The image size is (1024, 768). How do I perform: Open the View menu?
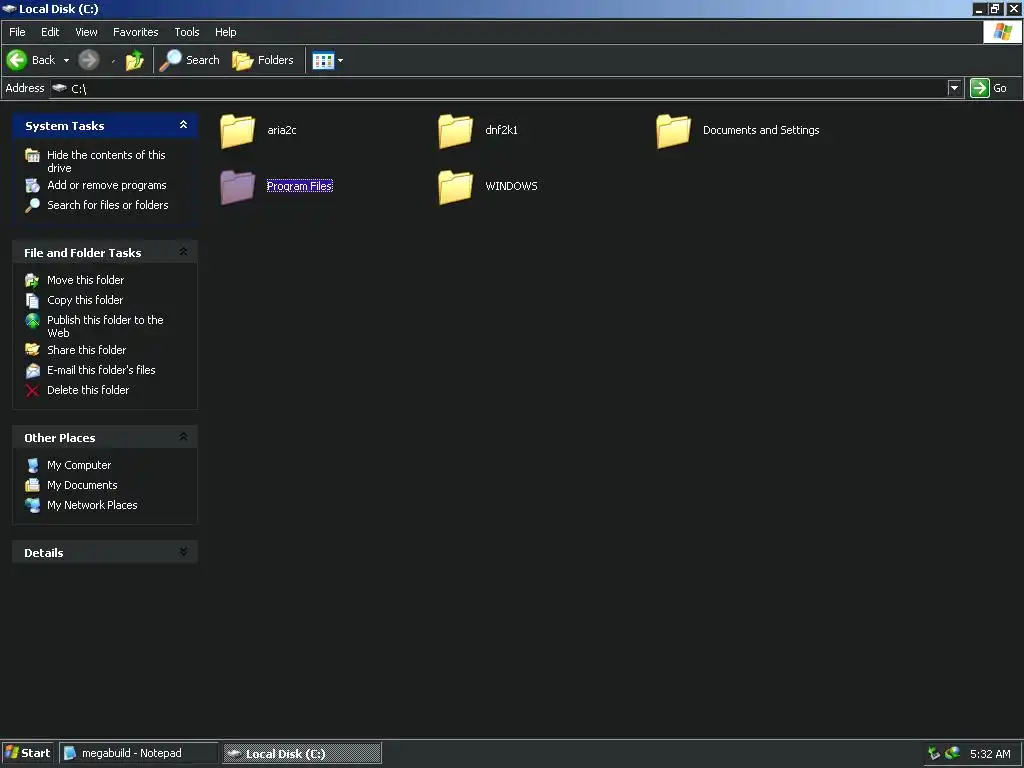[86, 32]
